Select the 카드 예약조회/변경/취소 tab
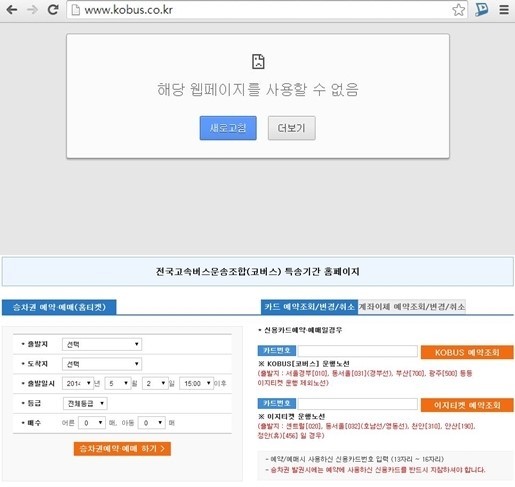Screen dimensions: 515x487 tap(309, 307)
